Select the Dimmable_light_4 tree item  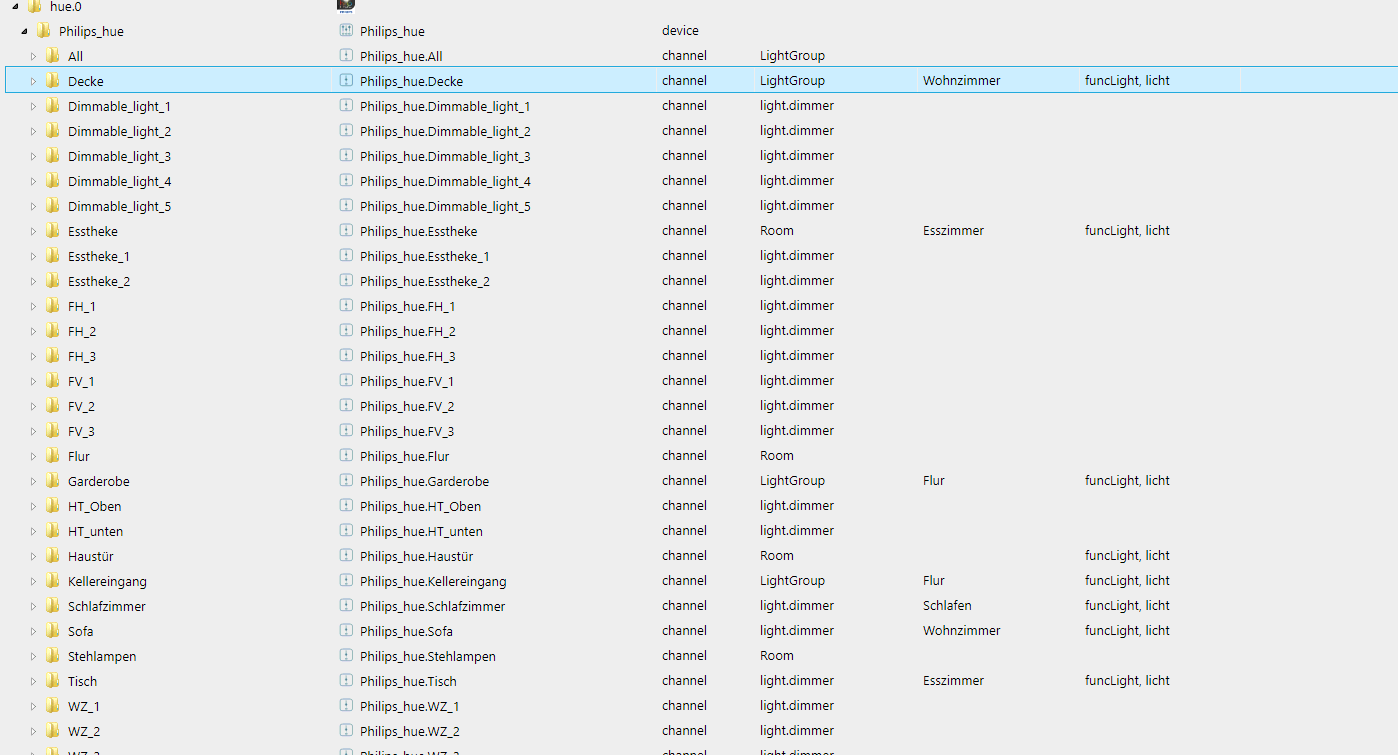(x=119, y=181)
